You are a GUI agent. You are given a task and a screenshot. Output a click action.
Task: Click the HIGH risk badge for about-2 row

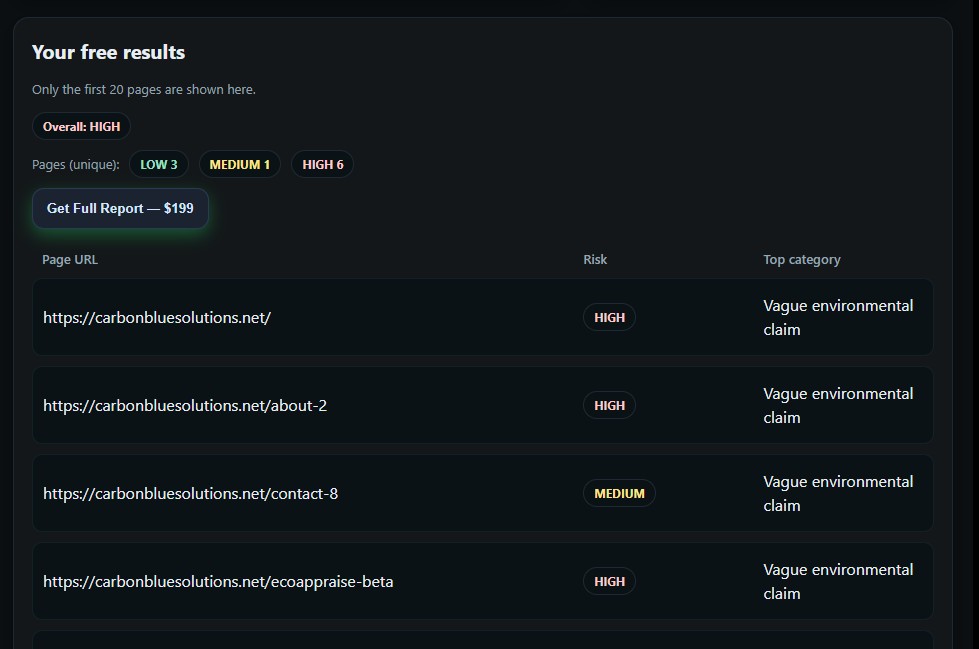[609, 406]
